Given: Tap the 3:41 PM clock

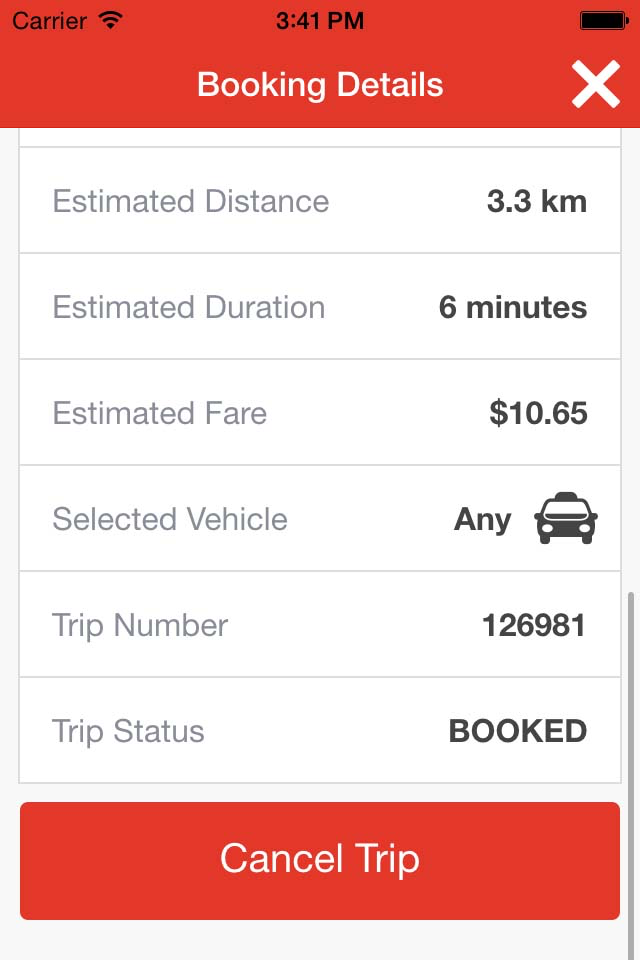Looking at the screenshot, I should [x=320, y=21].
